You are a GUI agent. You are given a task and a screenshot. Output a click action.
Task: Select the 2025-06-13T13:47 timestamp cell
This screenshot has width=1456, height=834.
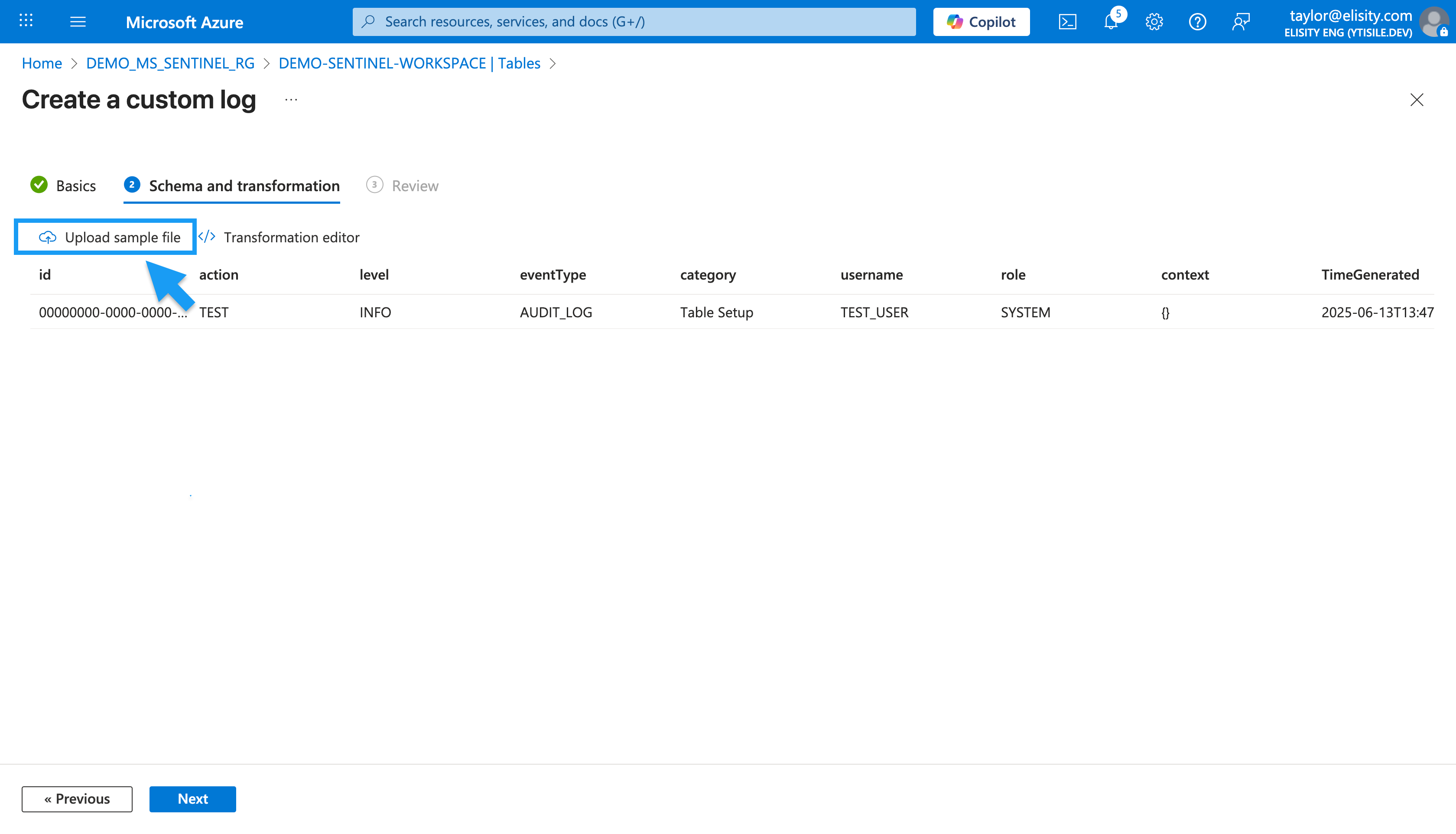1378,312
